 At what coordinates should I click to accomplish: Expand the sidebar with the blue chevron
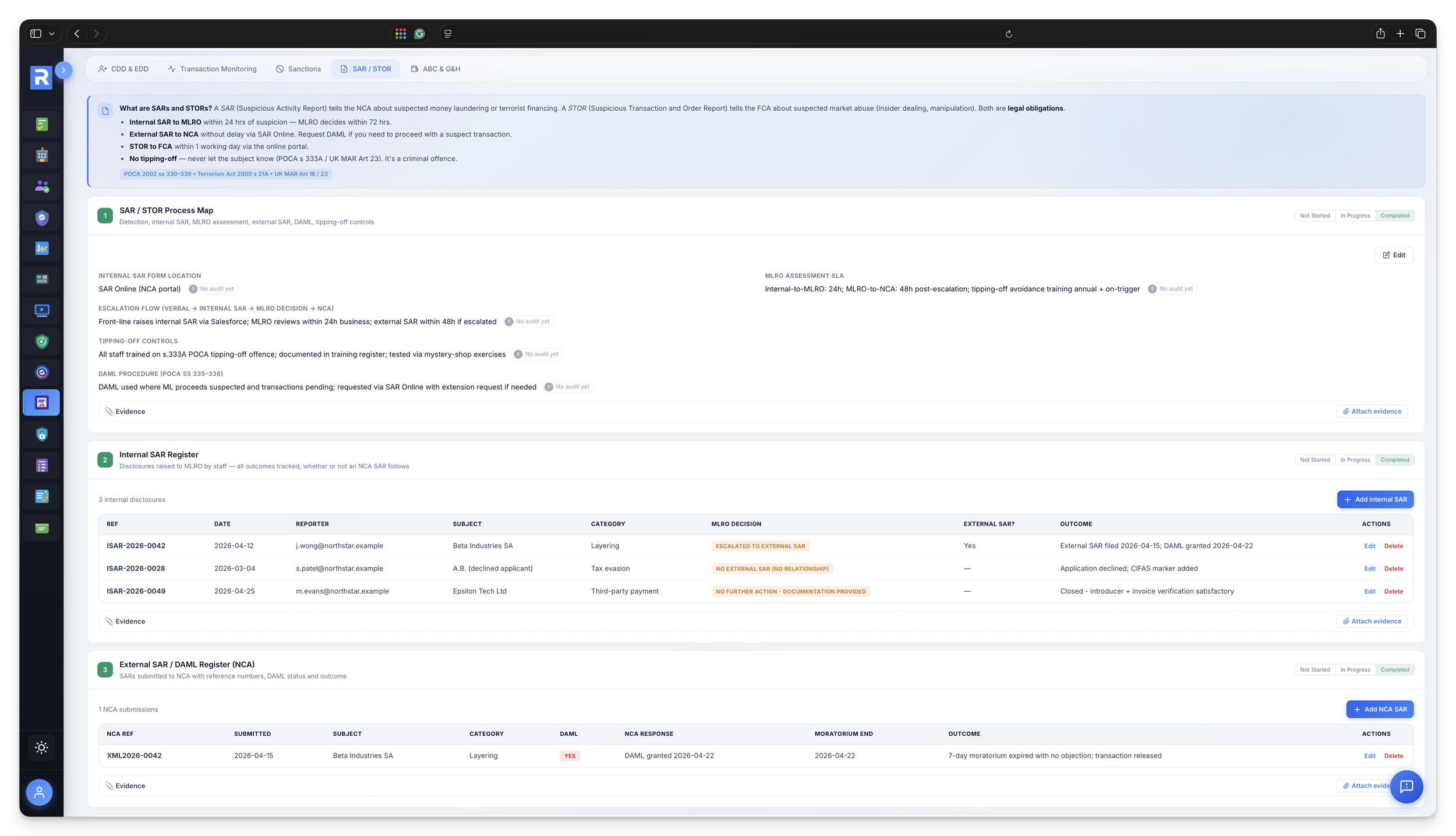click(x=63, y=70)
